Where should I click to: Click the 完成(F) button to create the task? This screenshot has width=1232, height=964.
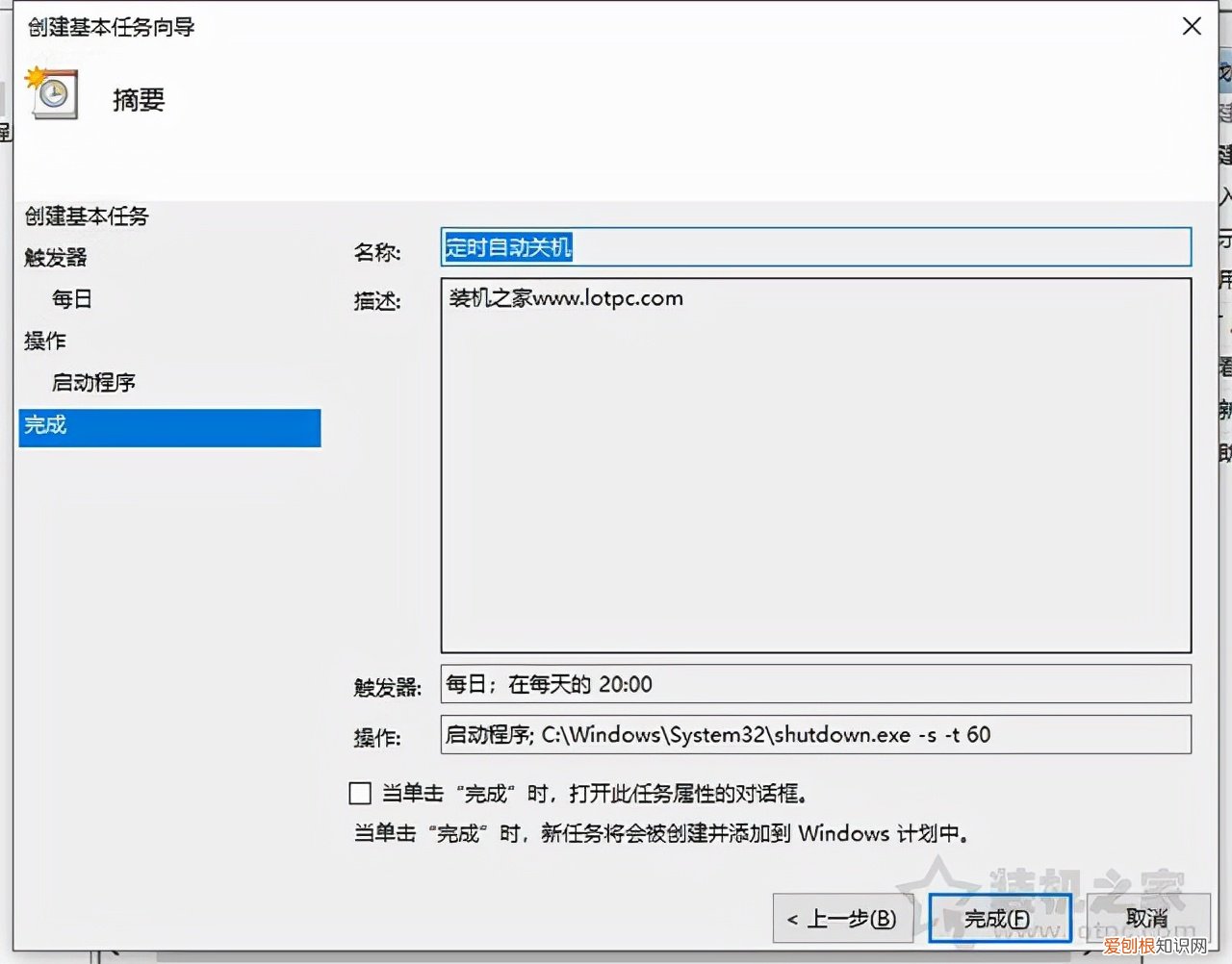[999, 918]
